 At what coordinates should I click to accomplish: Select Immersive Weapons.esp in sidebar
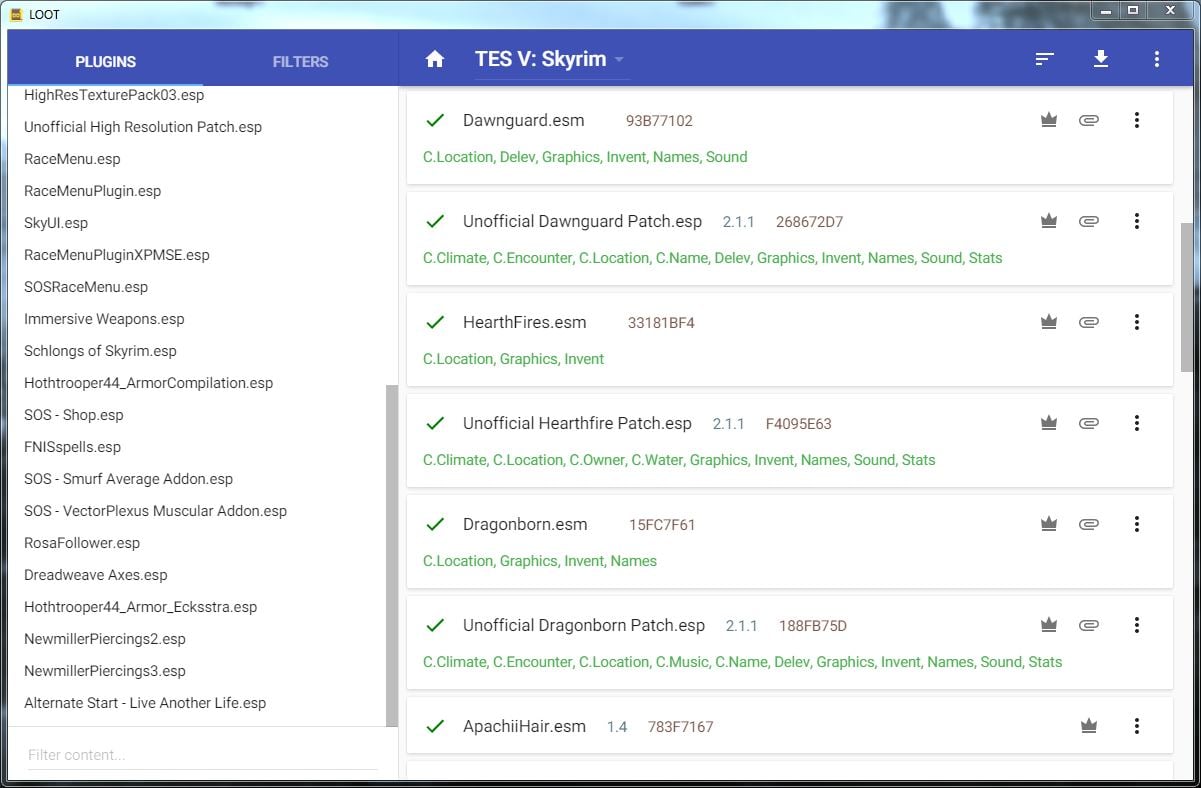tap(104, 319)
